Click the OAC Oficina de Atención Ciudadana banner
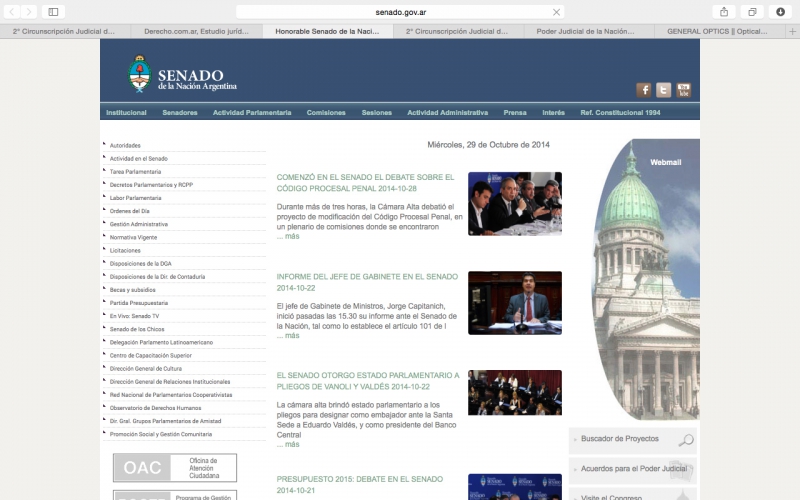The width and height of the screenshot is (800, 500). (x=175, y=468)
